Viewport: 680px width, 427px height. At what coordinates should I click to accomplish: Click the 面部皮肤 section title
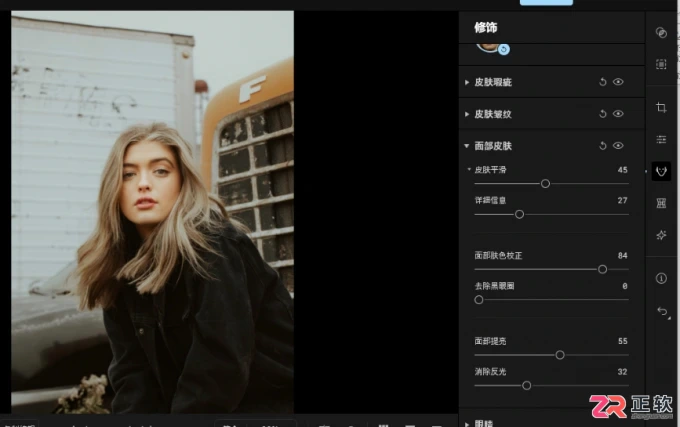point(493,146)
